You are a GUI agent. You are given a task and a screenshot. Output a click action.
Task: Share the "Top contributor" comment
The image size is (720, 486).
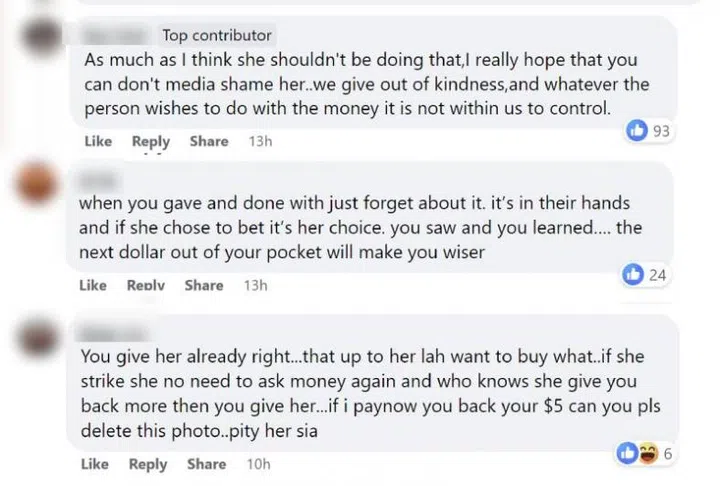click(x=209, y=142)
